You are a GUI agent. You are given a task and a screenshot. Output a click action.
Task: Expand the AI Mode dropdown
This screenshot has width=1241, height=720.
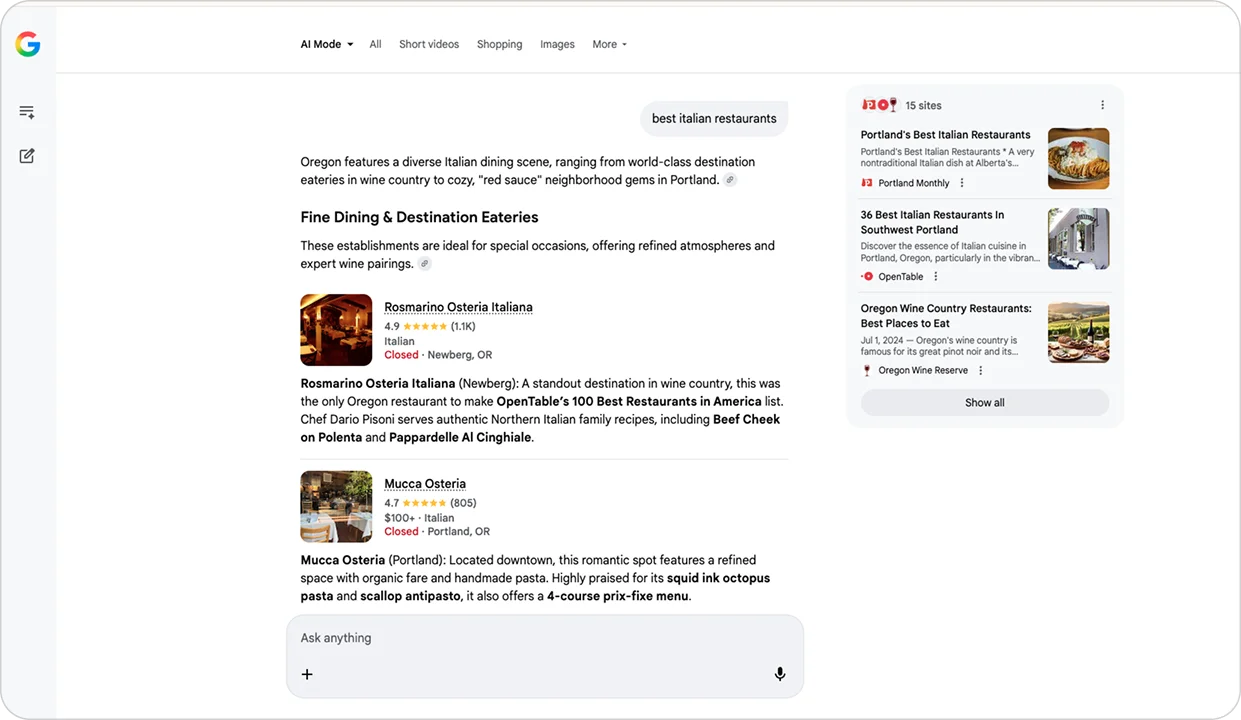327,44
